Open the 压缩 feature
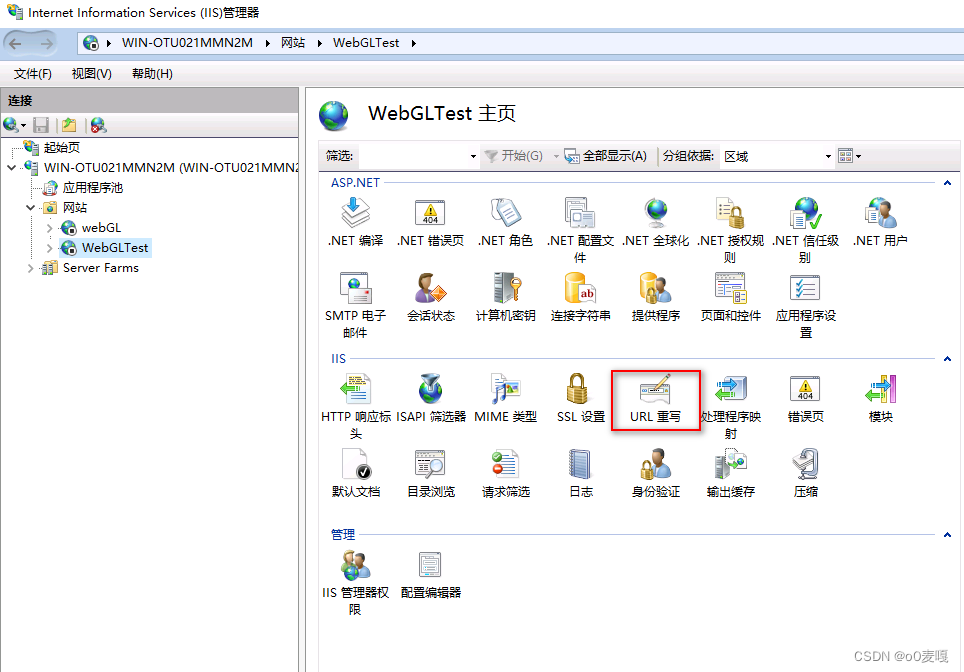The width and height of the screenshot is (964, 672). pyautogui.click(x=805, y=473)
